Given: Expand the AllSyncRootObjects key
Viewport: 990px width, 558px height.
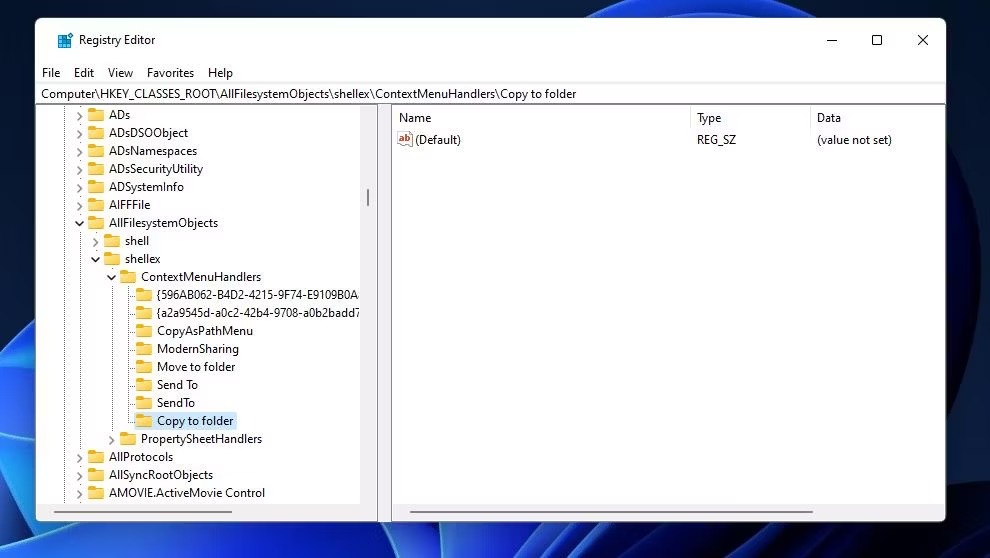Looking at the screenshot, I should tap(79, 475).
